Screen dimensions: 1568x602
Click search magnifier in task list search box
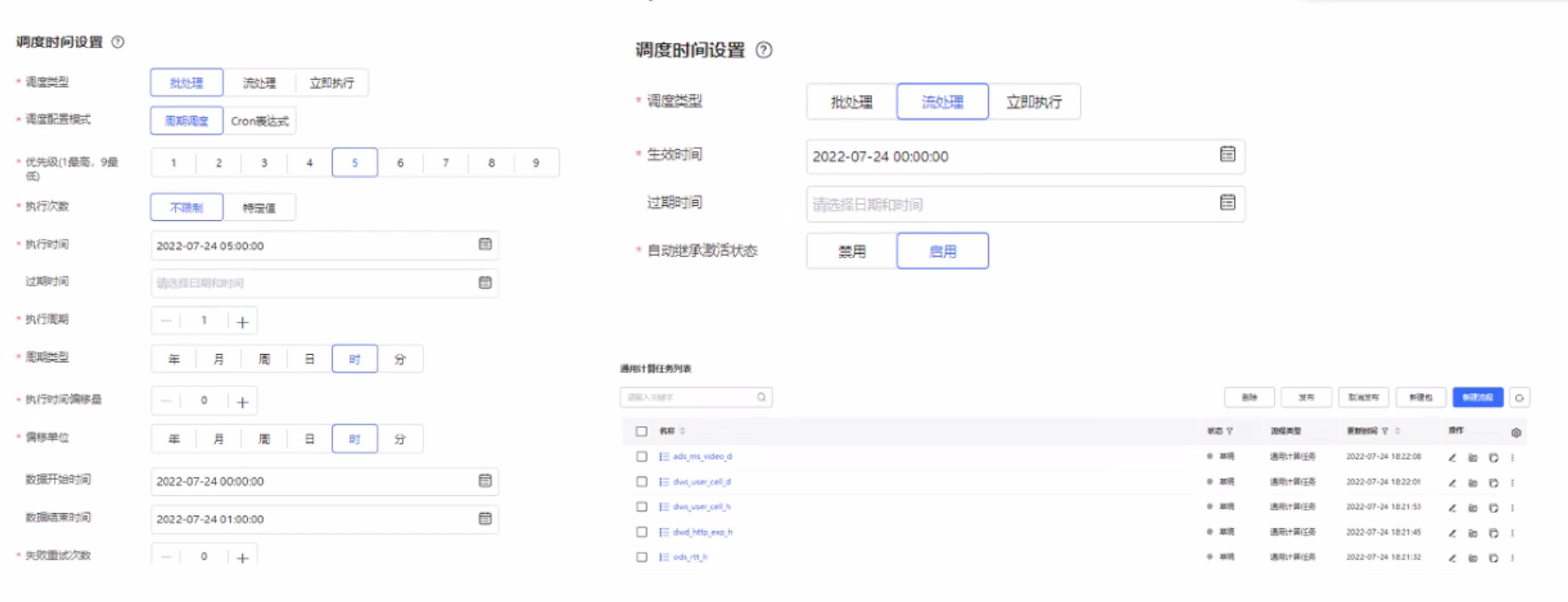click(761, 397)
